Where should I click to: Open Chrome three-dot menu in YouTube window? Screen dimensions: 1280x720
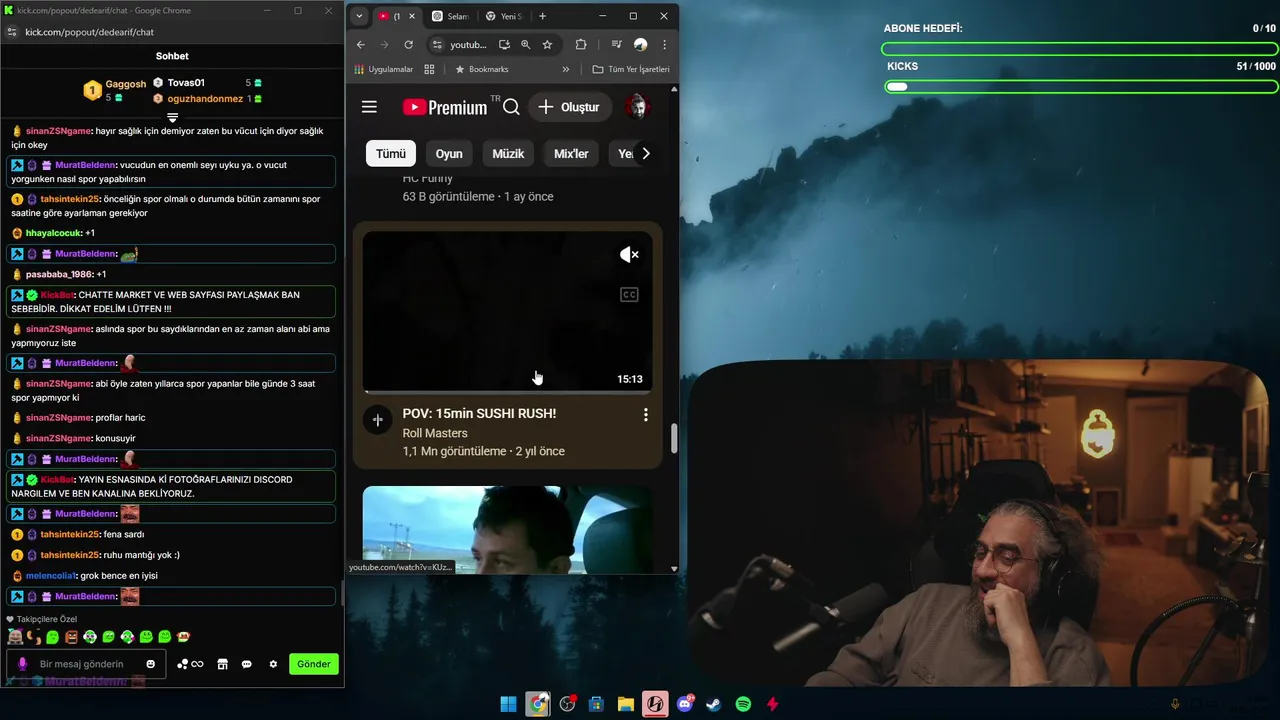click(x=664, y=44)
